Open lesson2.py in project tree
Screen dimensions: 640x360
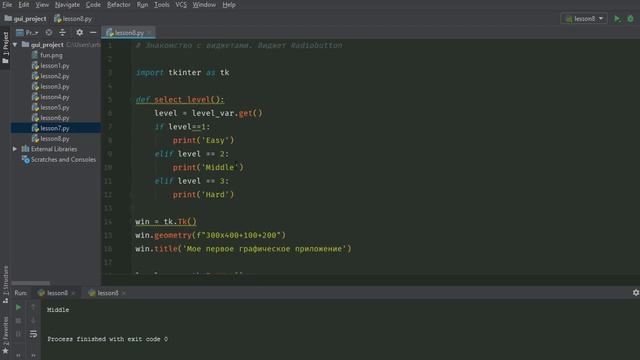pyautogui.click(x=55, y=76)
